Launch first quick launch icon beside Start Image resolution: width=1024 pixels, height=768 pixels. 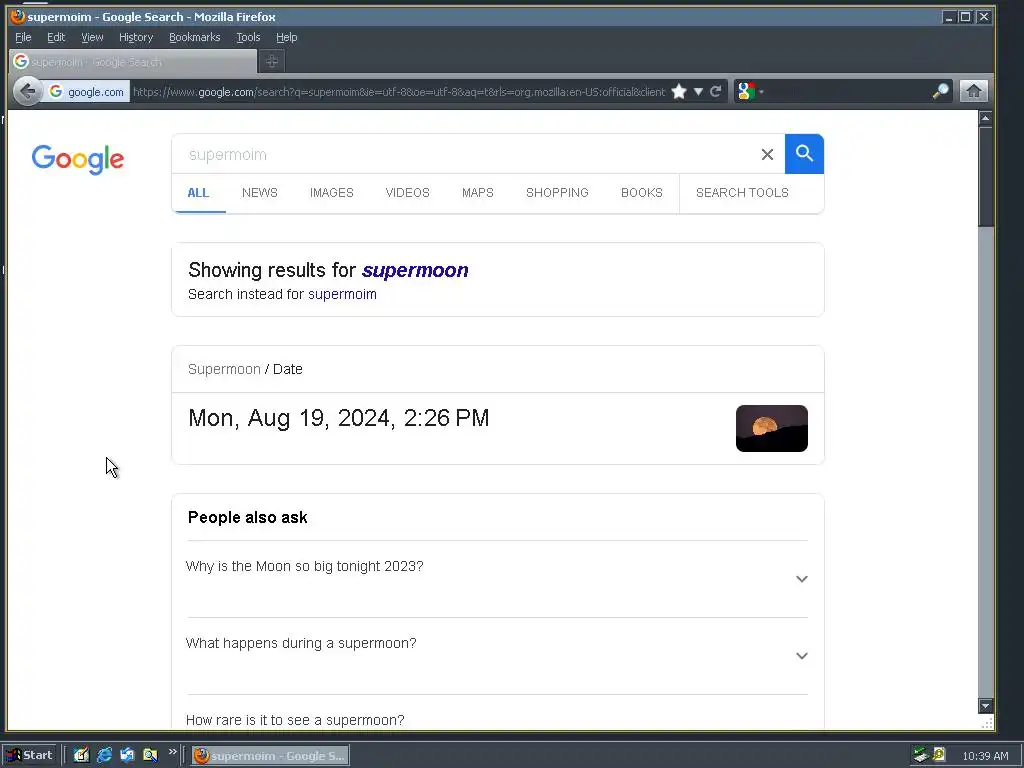81,755
